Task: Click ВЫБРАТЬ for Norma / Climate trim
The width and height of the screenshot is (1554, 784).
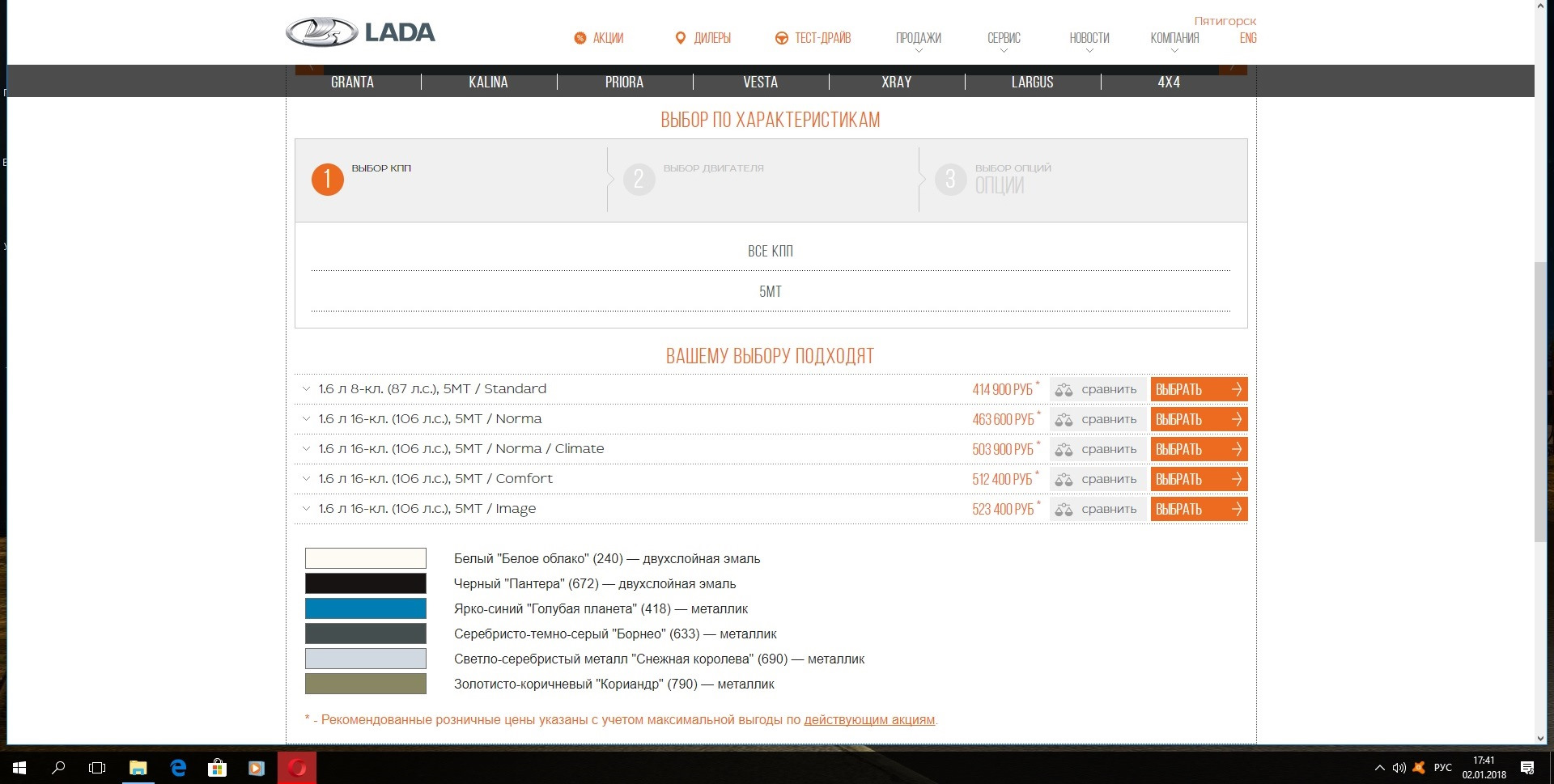Action: (x=1199, y=449)
